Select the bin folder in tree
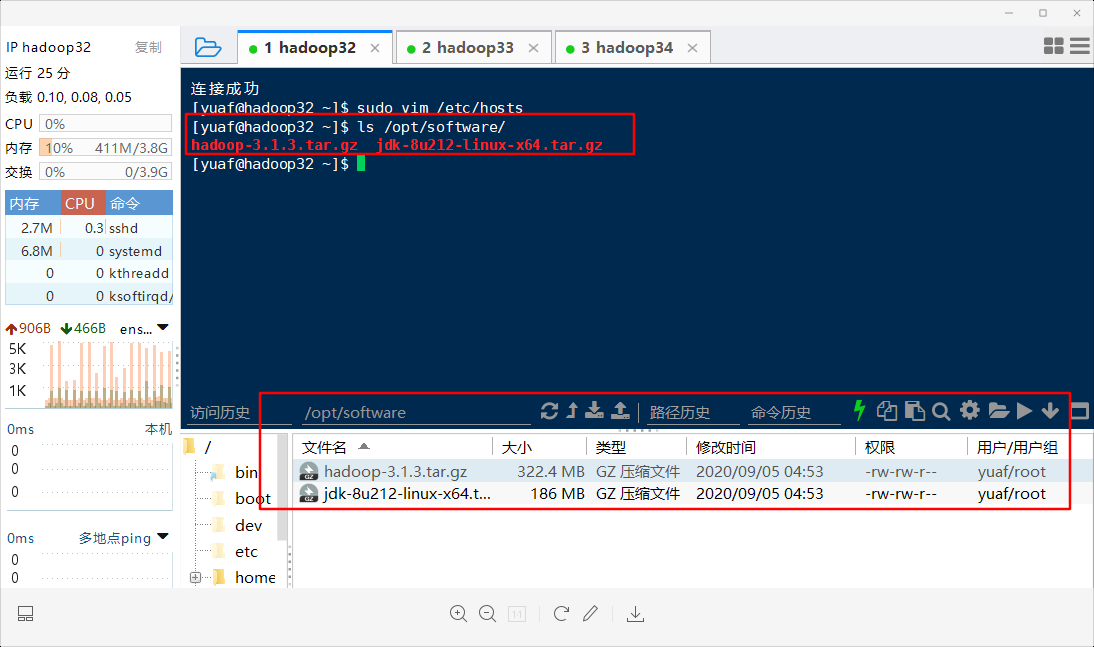This screenshot has width=1094, height=647. tap(246, 473)
